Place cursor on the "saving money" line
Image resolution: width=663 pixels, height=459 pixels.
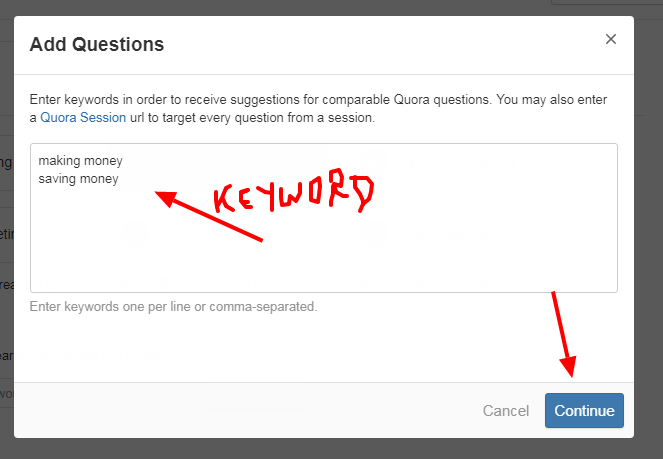tap(79, 179)
